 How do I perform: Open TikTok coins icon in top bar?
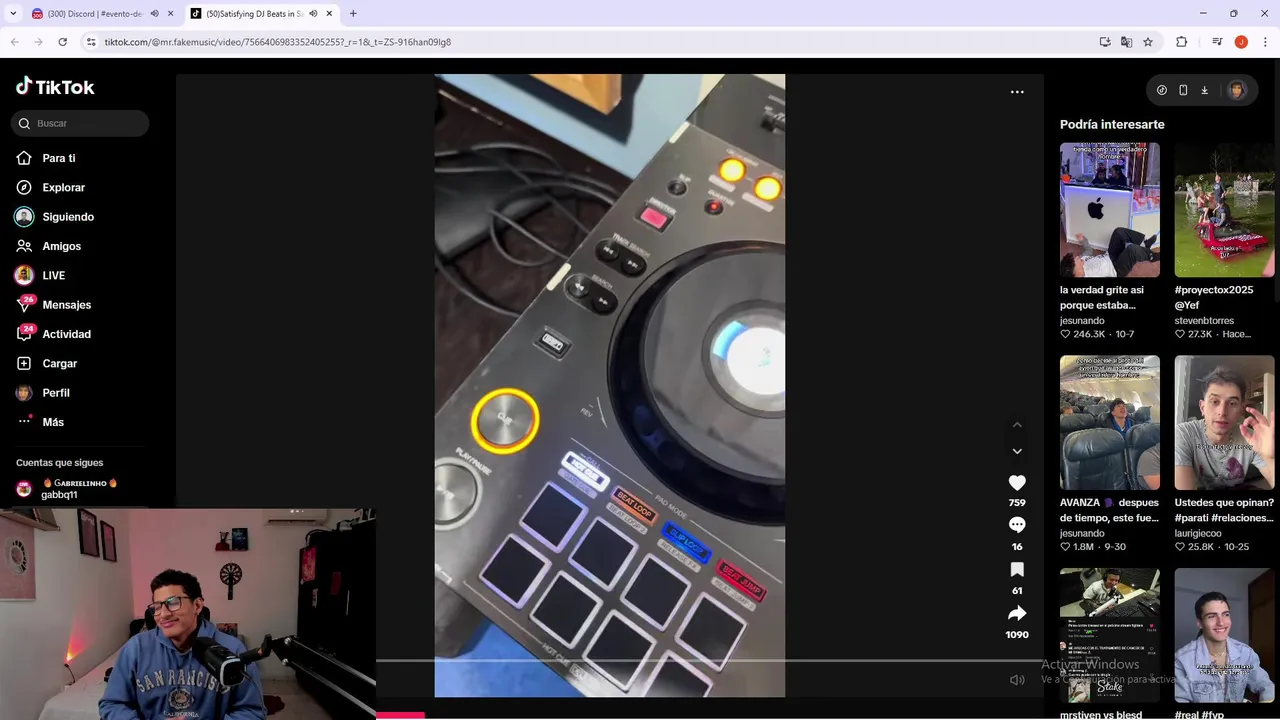coord(1161,90)
